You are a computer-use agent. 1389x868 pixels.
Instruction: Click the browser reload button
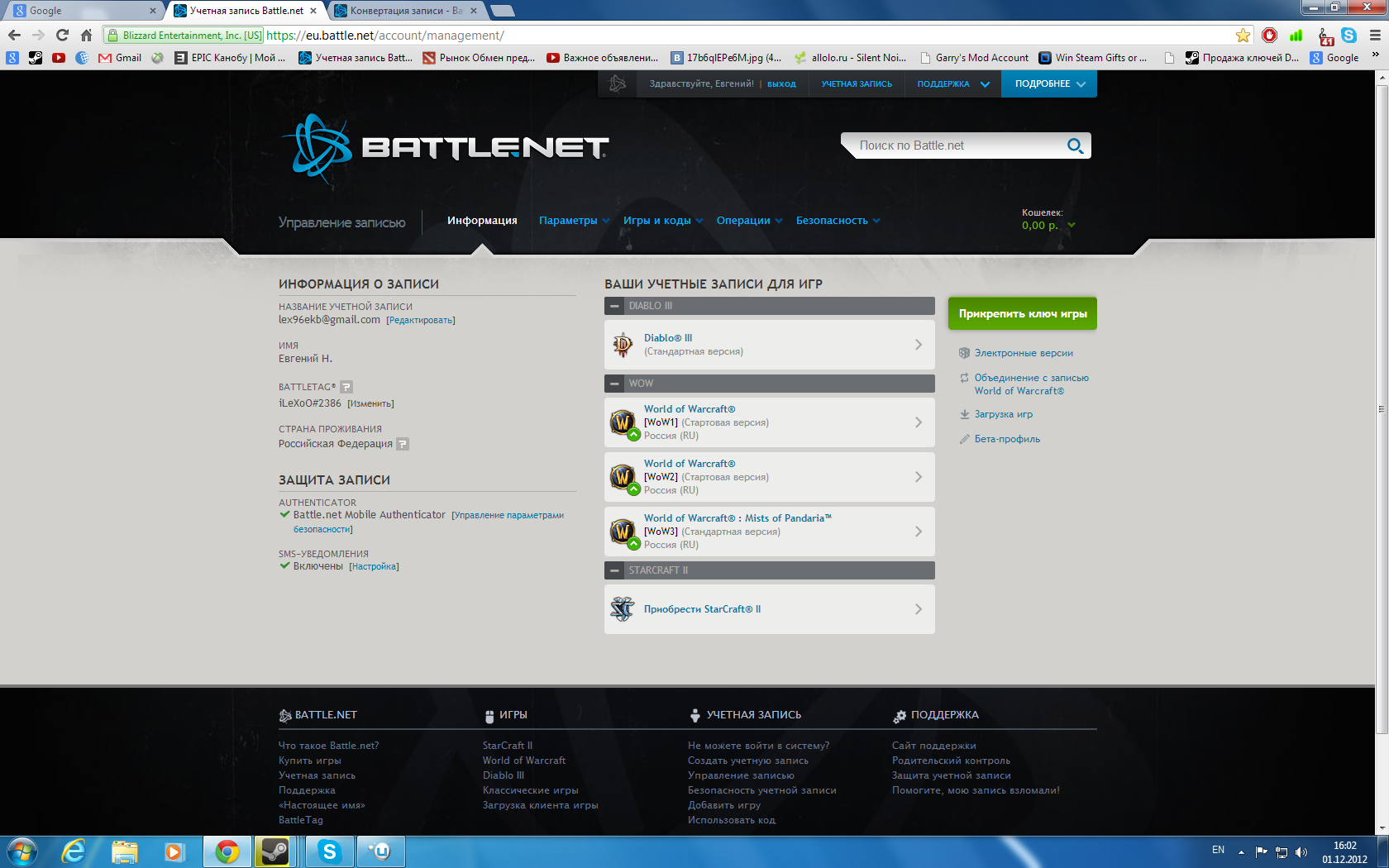(62, 35)
